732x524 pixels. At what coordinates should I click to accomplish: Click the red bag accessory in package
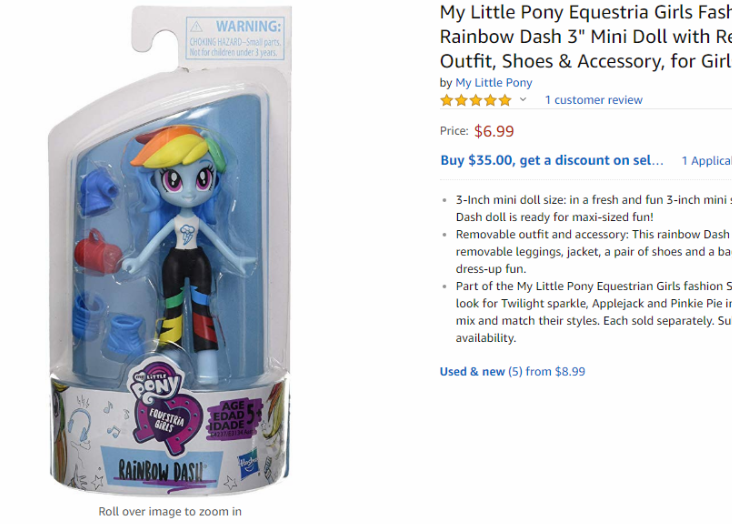(98, 252)
